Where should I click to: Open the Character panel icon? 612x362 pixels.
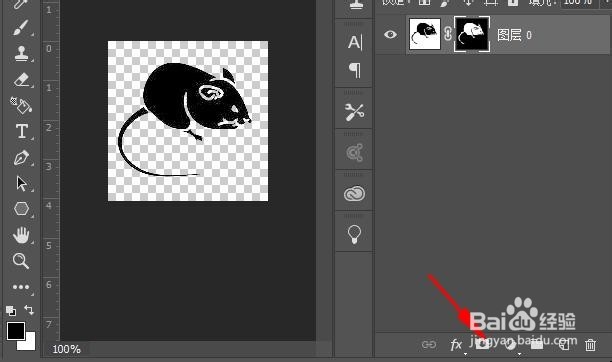[x=355, y=42]
